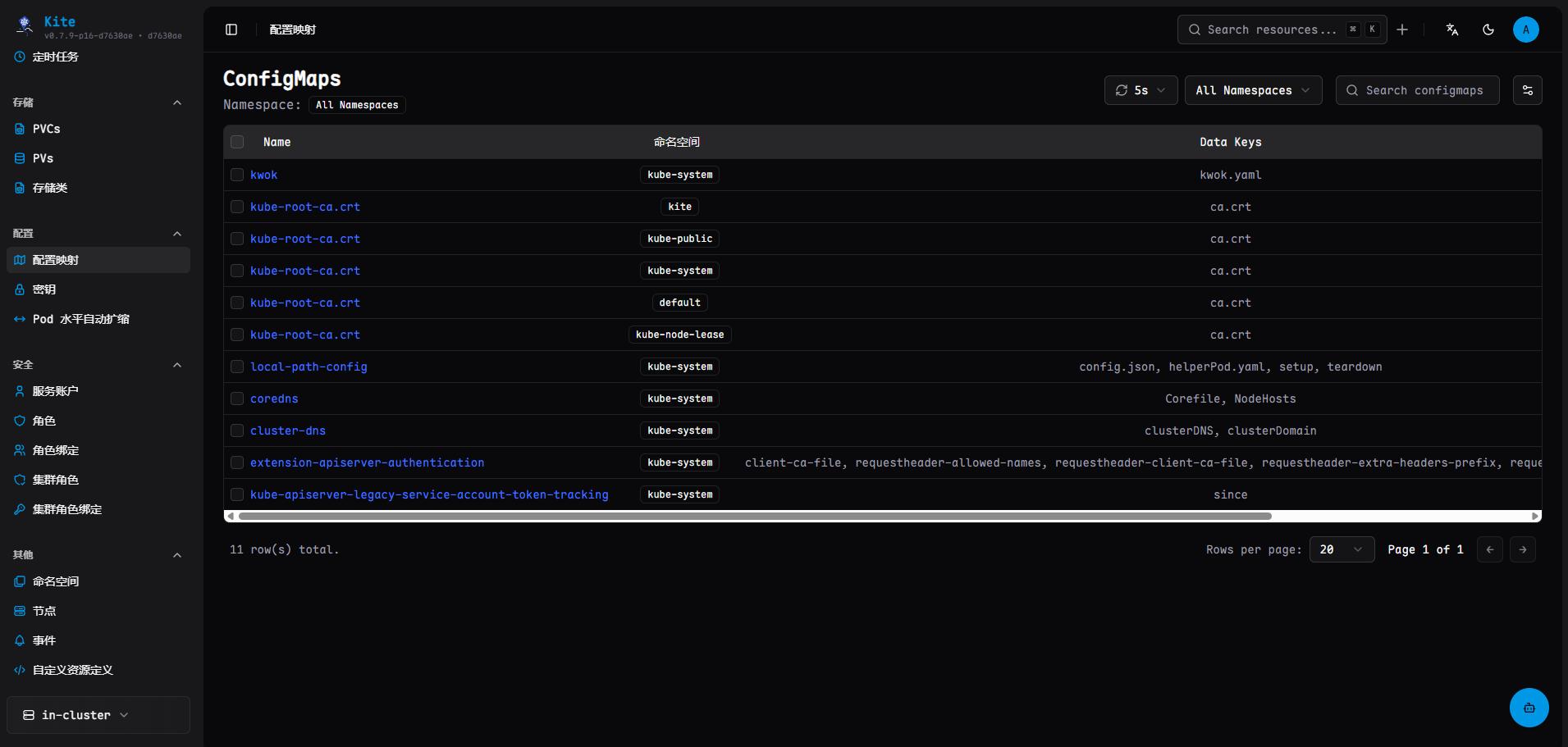Check the local-path-config row checkbox
Viewport: 1568px width, 747px height.
click(237, 367)
